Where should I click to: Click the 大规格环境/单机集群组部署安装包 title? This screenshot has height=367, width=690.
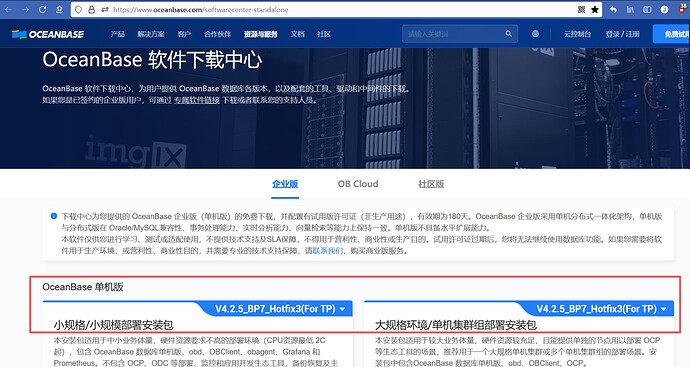(455, 325)
